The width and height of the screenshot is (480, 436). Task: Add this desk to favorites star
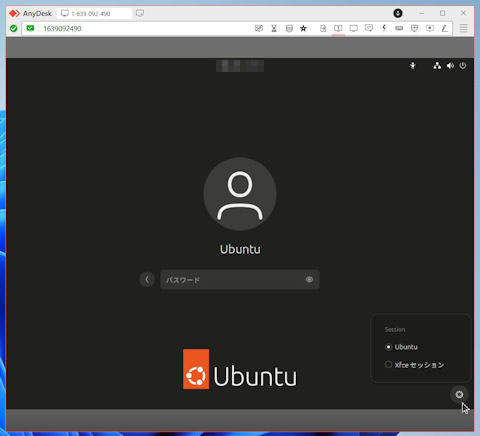(x=303, y=28)
